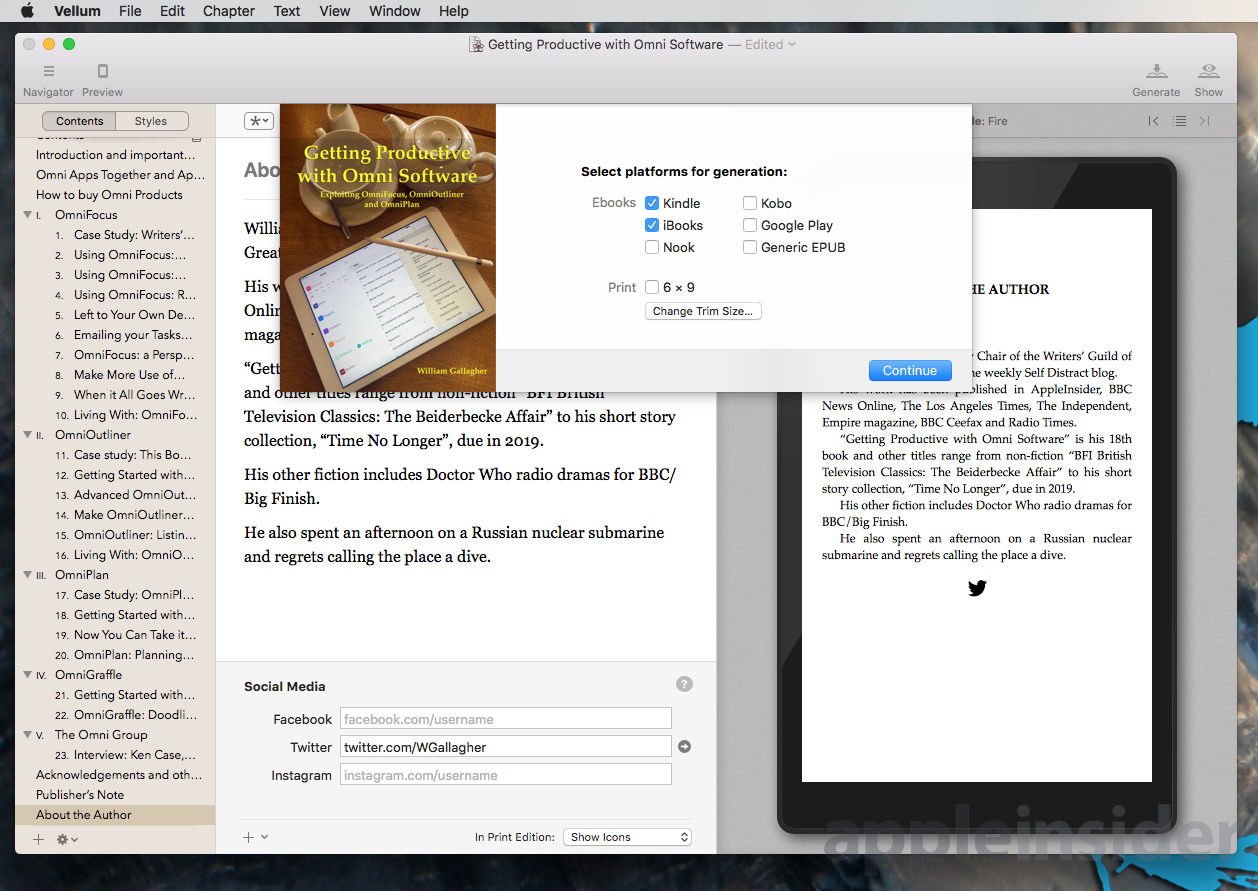Open the Preview pane icon
This screenshot has height=891, width=1258.
pyautogui.click(x=102, y=72)
